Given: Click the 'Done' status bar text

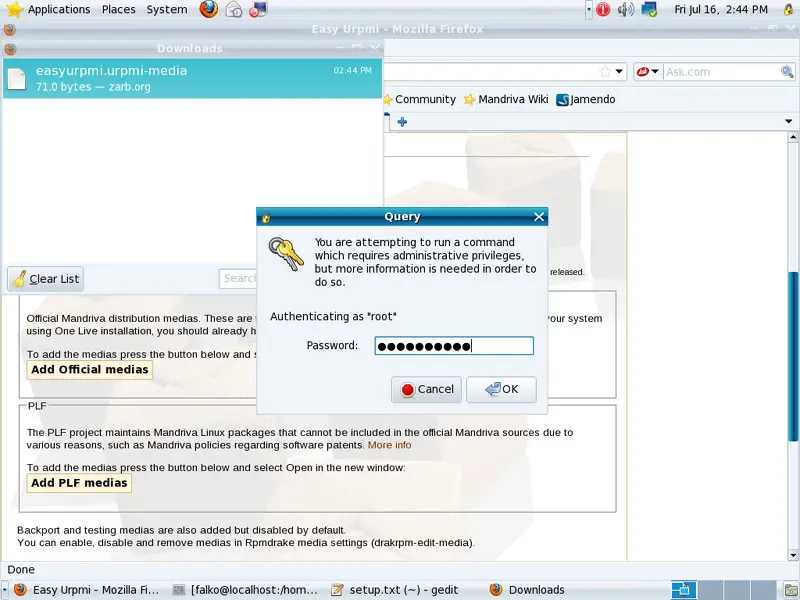Looking at the screenshot, I should (x=21, y=569).
